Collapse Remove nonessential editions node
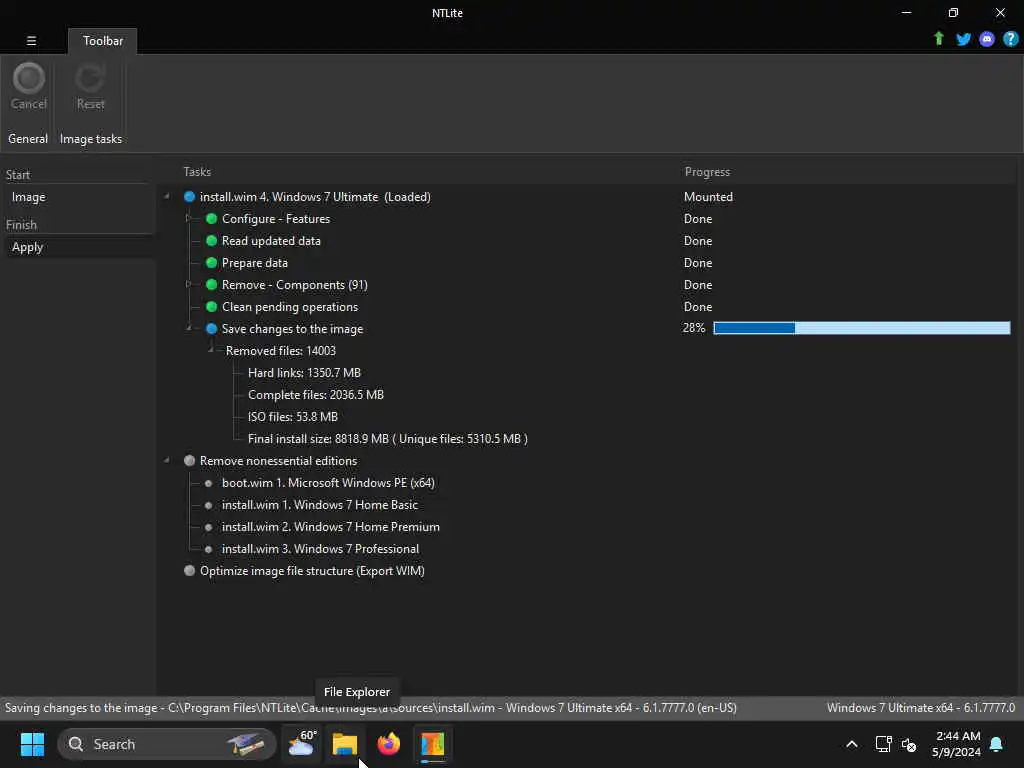This screenshot has width=1024, height=768. point(167,460)
